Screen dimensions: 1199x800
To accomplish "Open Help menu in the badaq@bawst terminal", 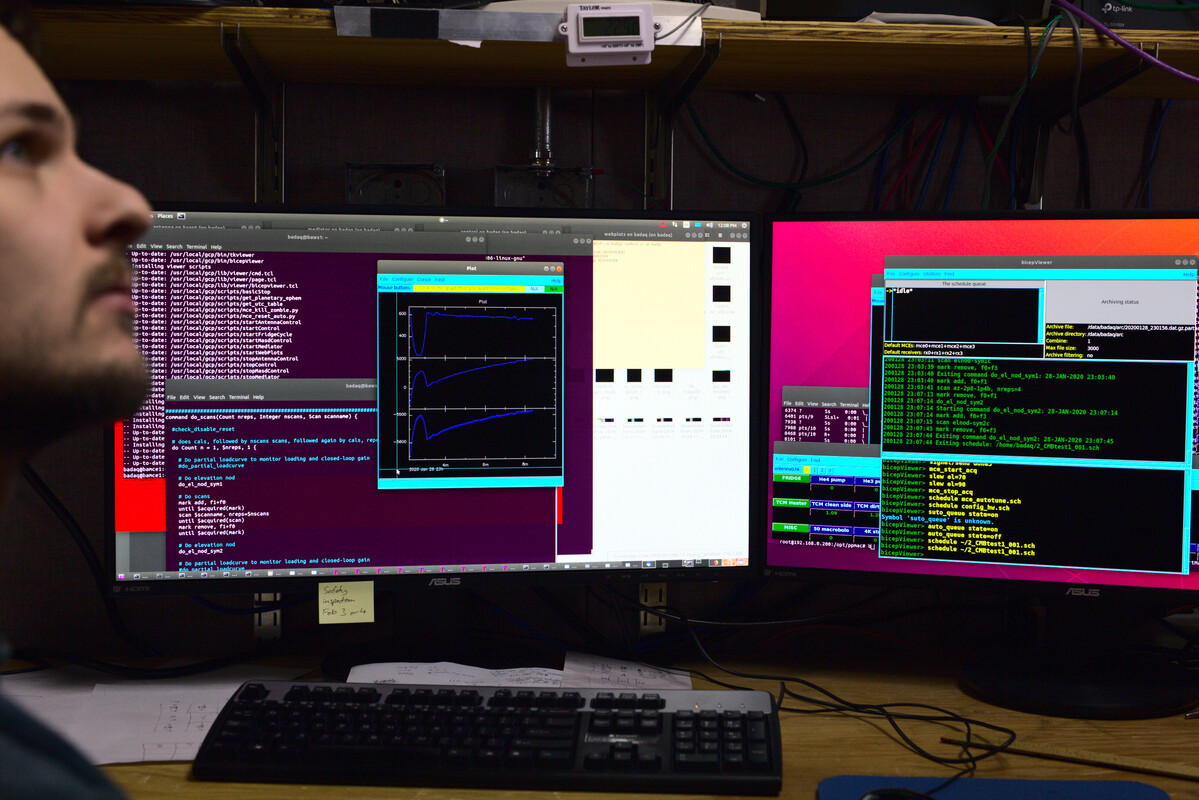I will click(216, 247).
